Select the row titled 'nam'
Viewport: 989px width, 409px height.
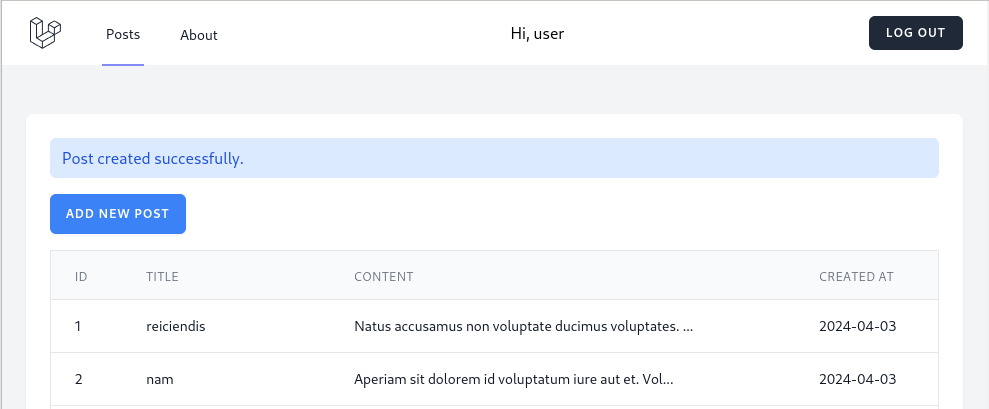pyautogui.click(x=494, y=379)
